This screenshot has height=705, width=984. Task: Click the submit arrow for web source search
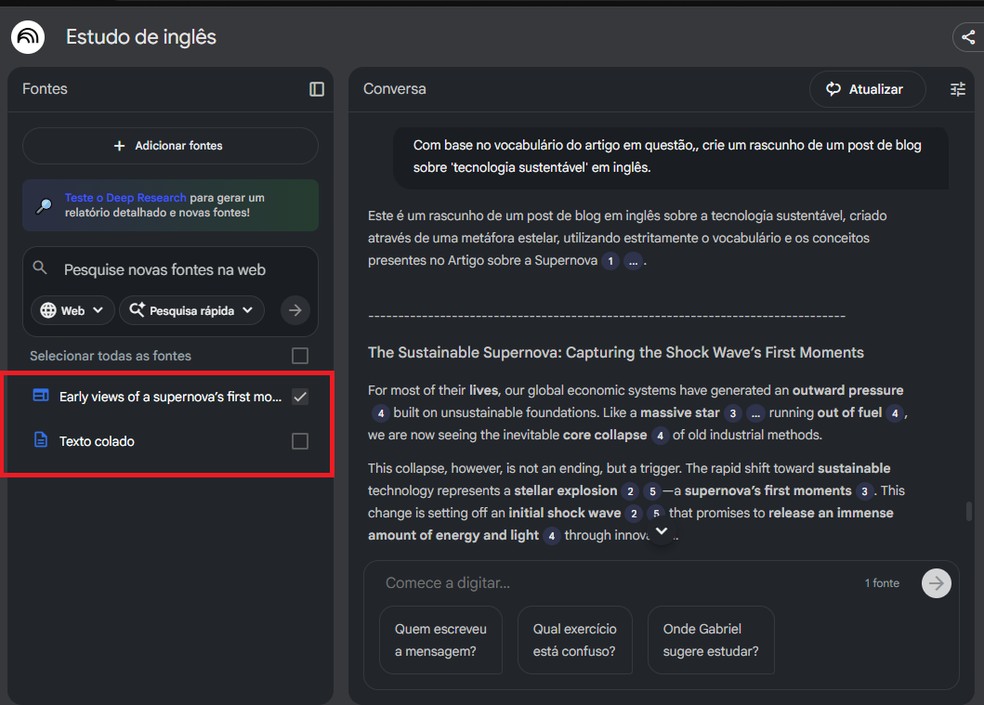click(x=295, y=310)
